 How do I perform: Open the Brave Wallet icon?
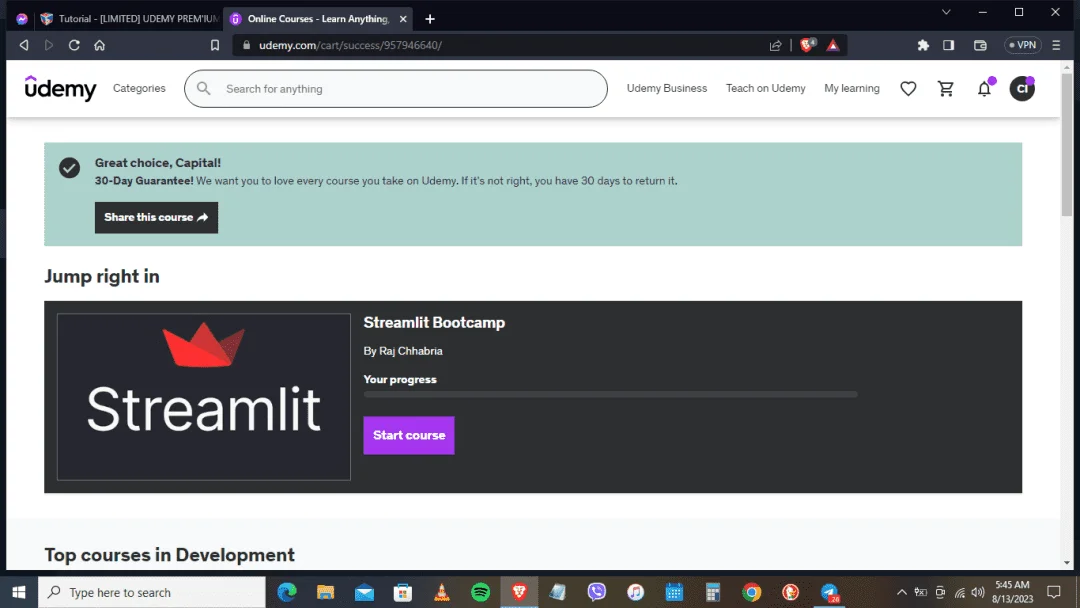[x=980, y=45]
